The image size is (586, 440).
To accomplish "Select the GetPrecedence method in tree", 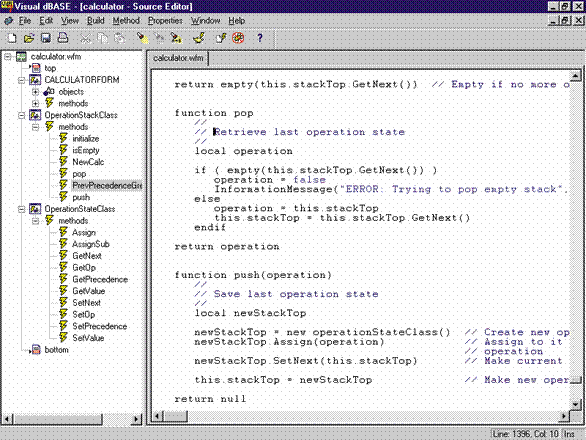I will pyautogui.click(x=100, y=279).
